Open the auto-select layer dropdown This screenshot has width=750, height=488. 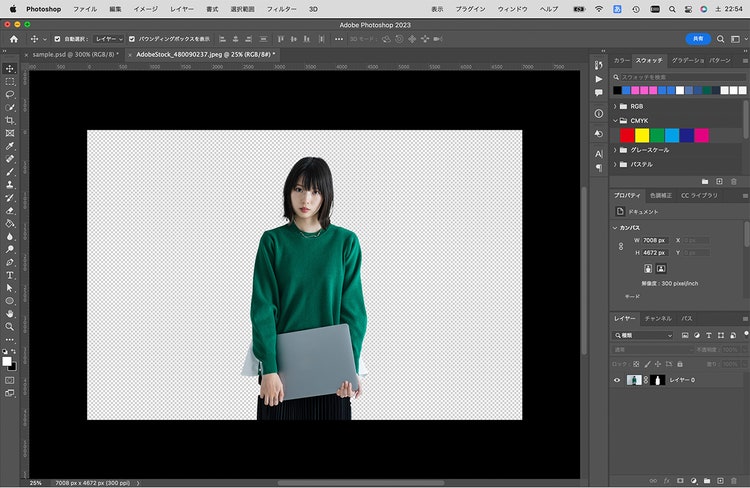[109, 39]
